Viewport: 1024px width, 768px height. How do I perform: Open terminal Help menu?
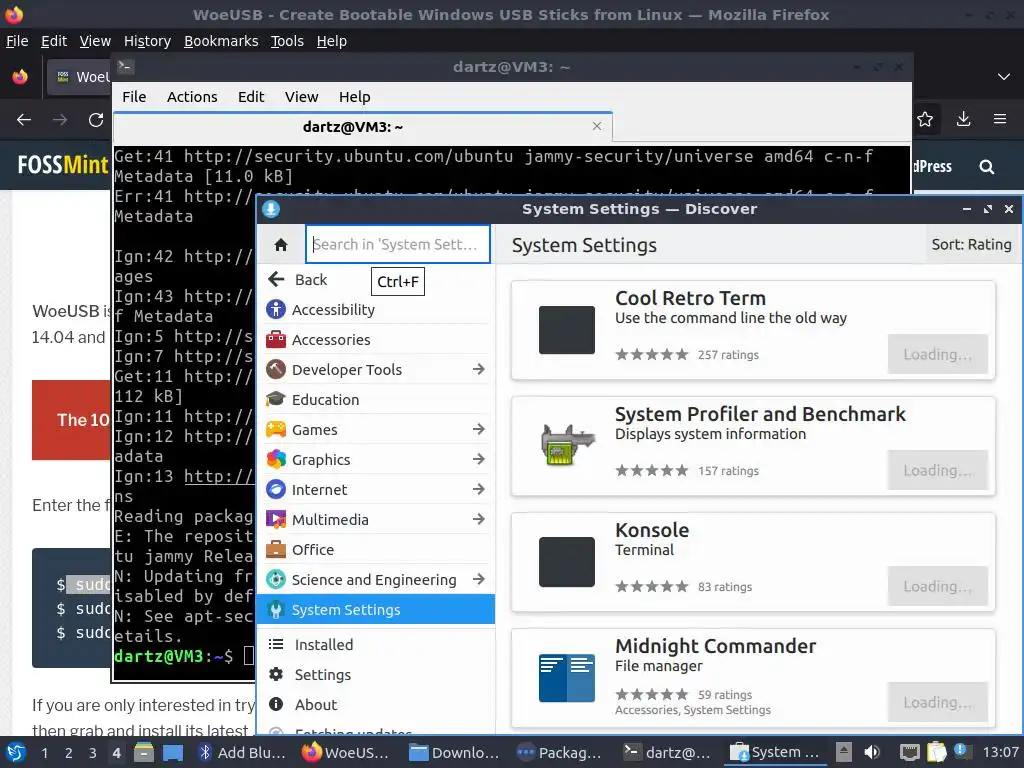tap(355, 97)
